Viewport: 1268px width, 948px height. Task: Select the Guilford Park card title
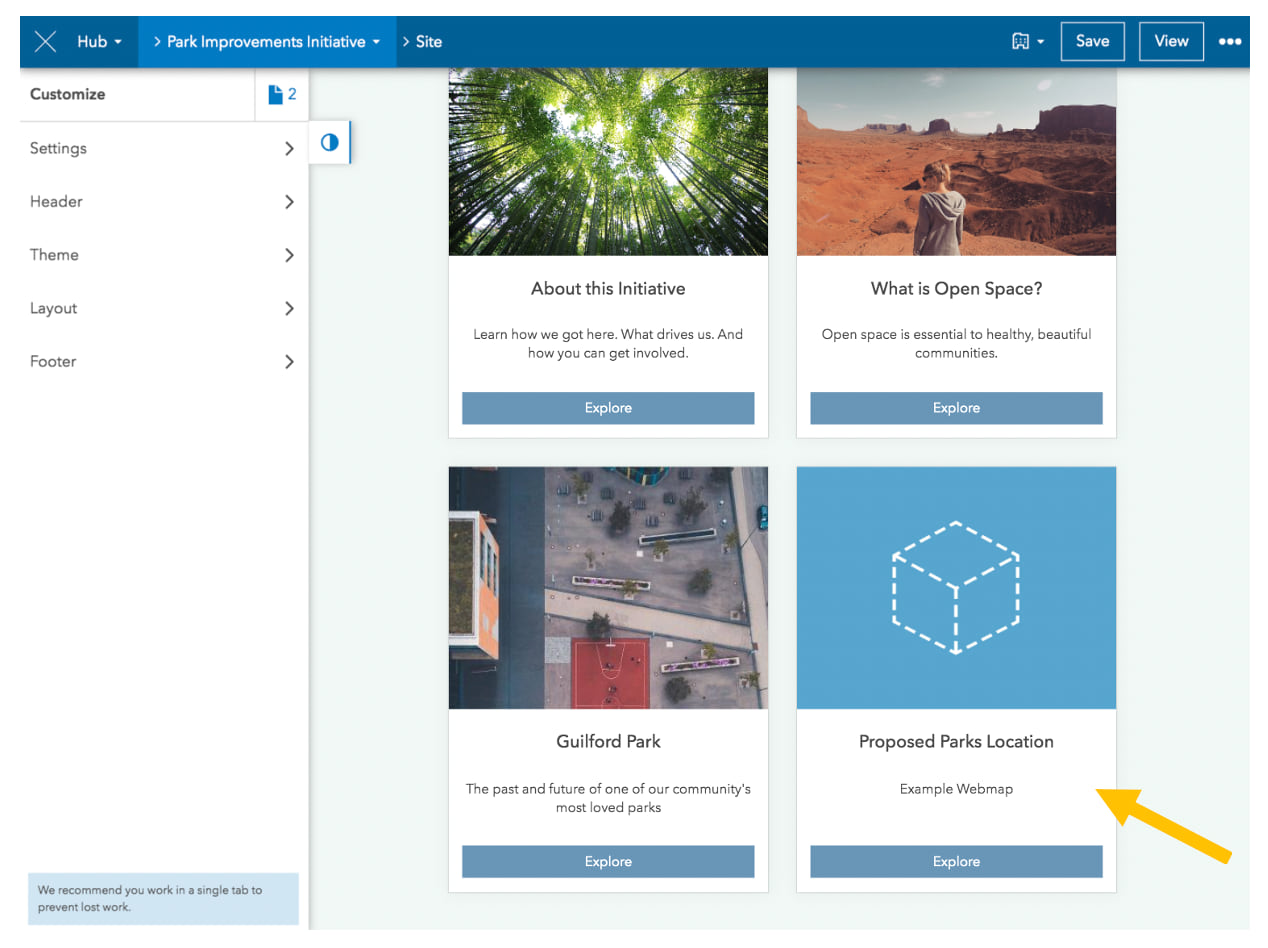[x=608, y=742]
